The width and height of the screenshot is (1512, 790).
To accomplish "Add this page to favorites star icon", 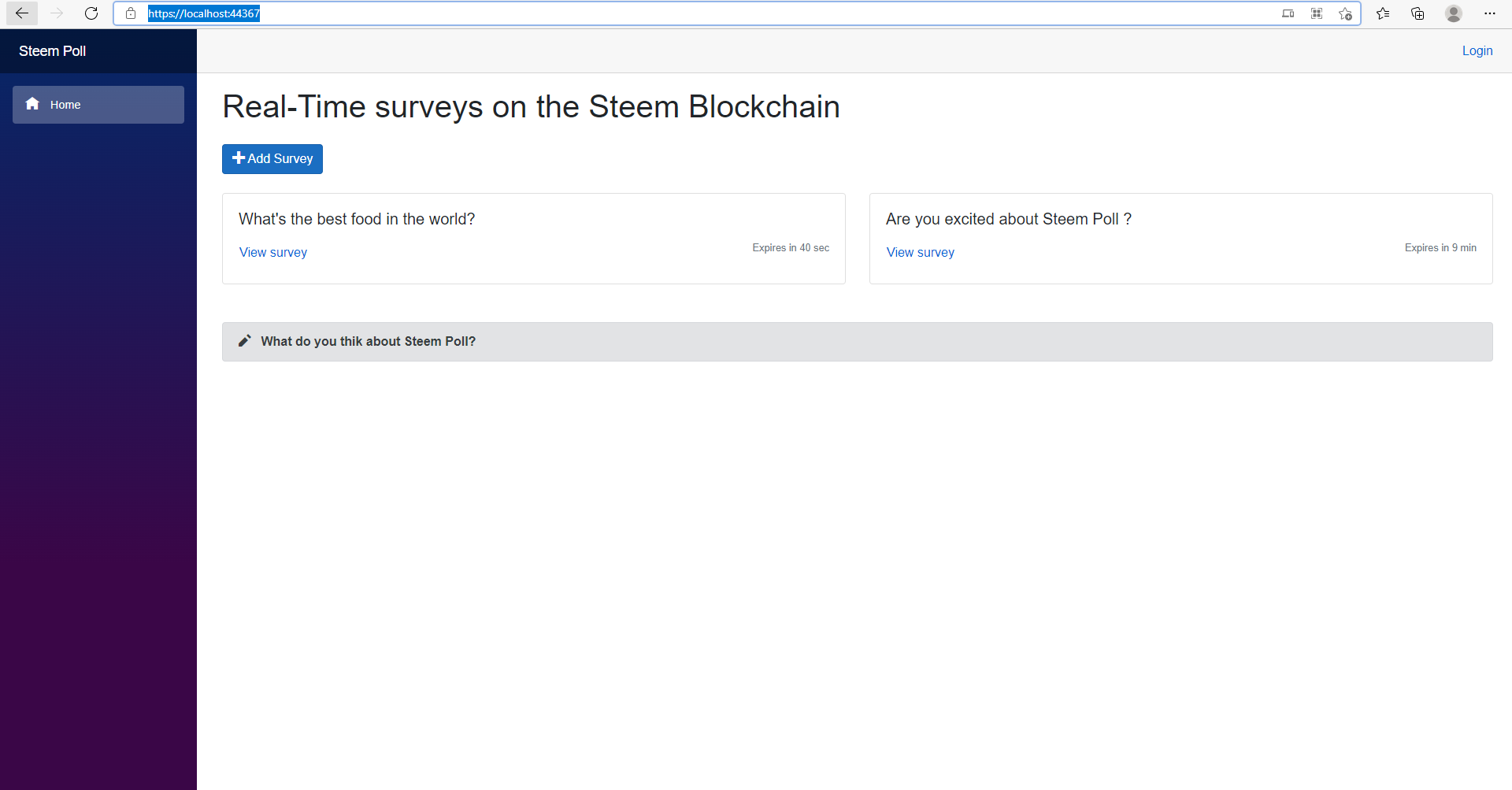I will click(1345, 13).
